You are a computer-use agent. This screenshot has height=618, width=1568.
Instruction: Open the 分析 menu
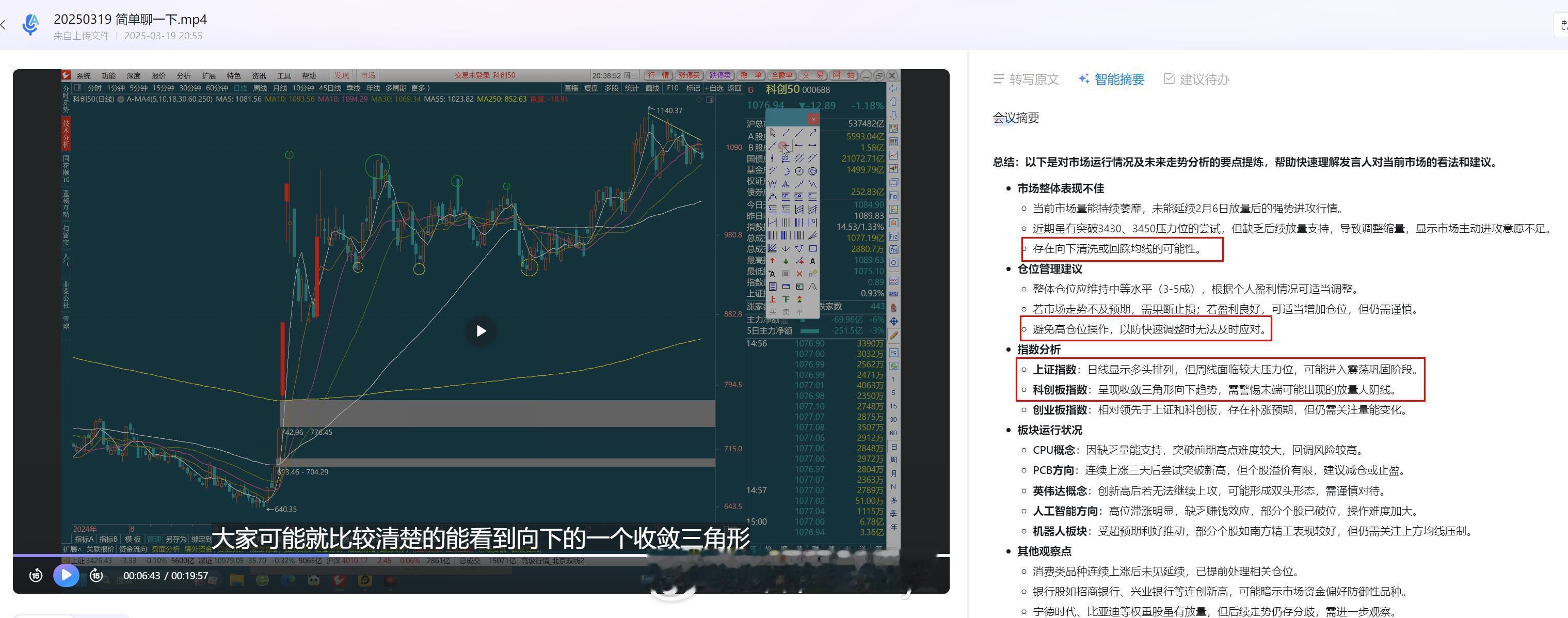coord(184,76)
